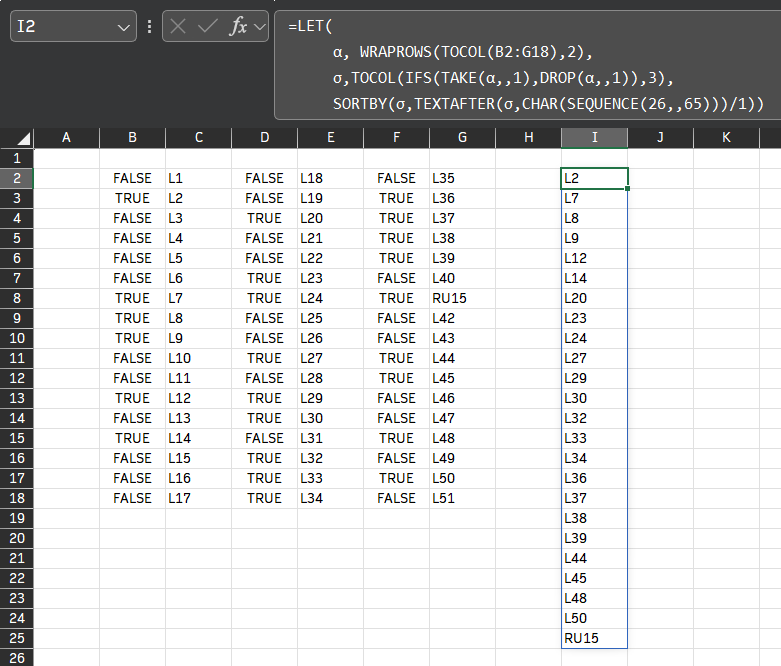
Task: Click cell C18 containing L17
Action: coord(198,498)
